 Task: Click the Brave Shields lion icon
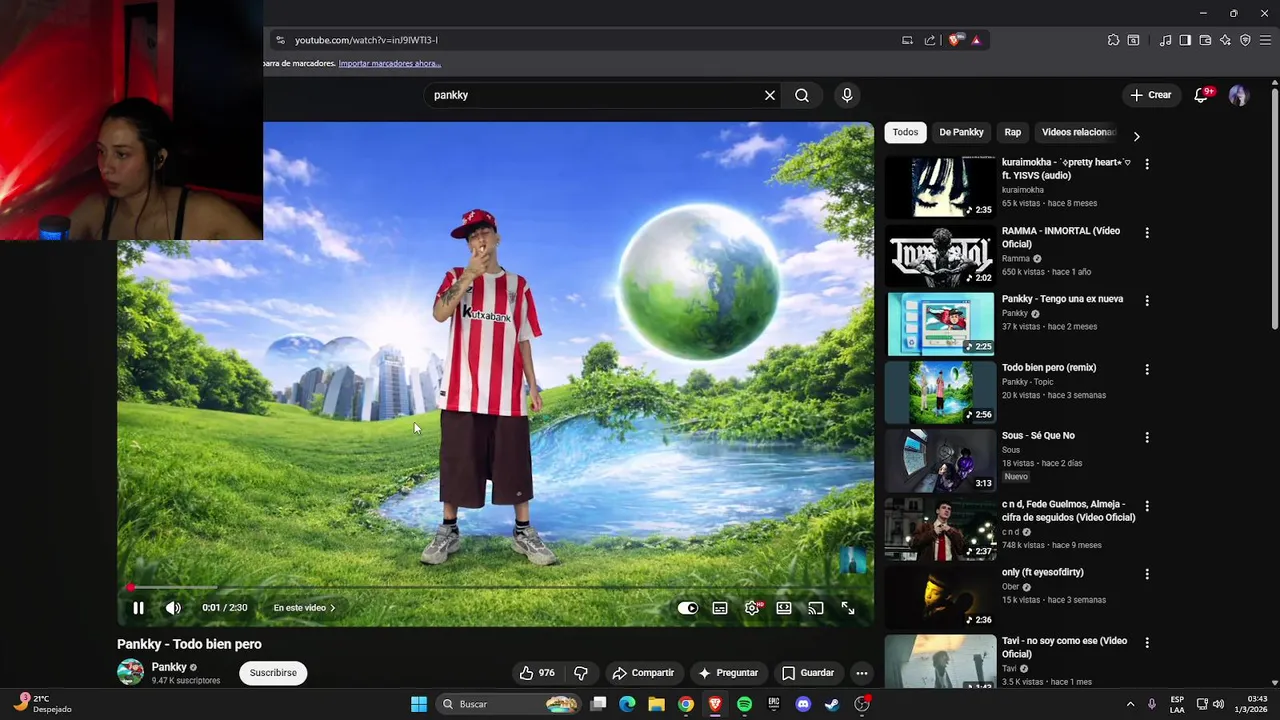(x=954, y=40)
